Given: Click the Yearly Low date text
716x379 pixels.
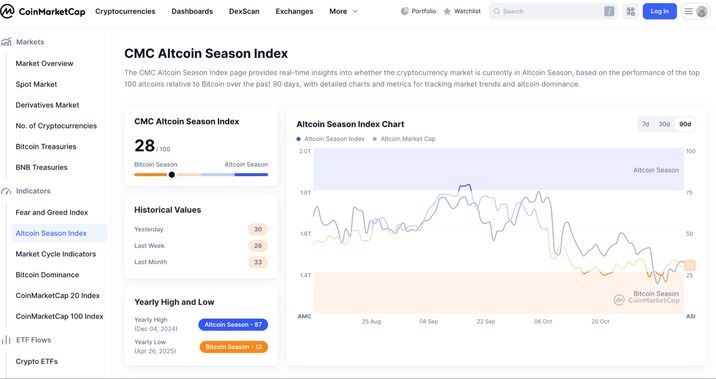Looking at the screenshot, I should [x=155, y=351].
